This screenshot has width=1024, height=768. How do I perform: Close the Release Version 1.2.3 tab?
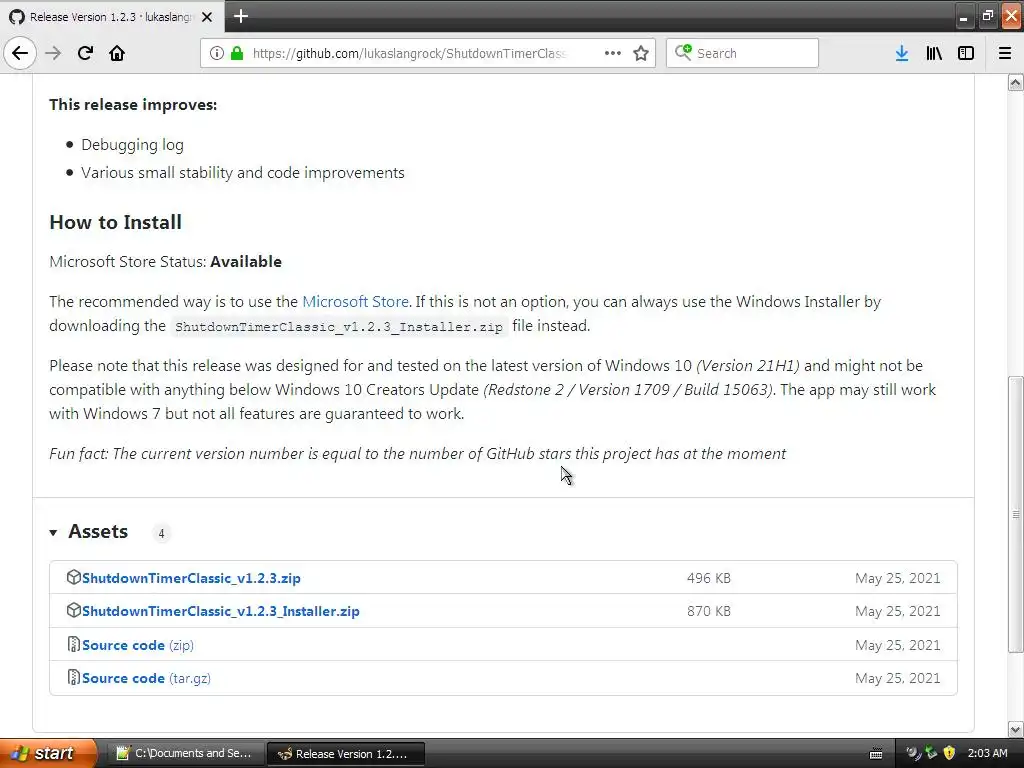pos(207,17)
